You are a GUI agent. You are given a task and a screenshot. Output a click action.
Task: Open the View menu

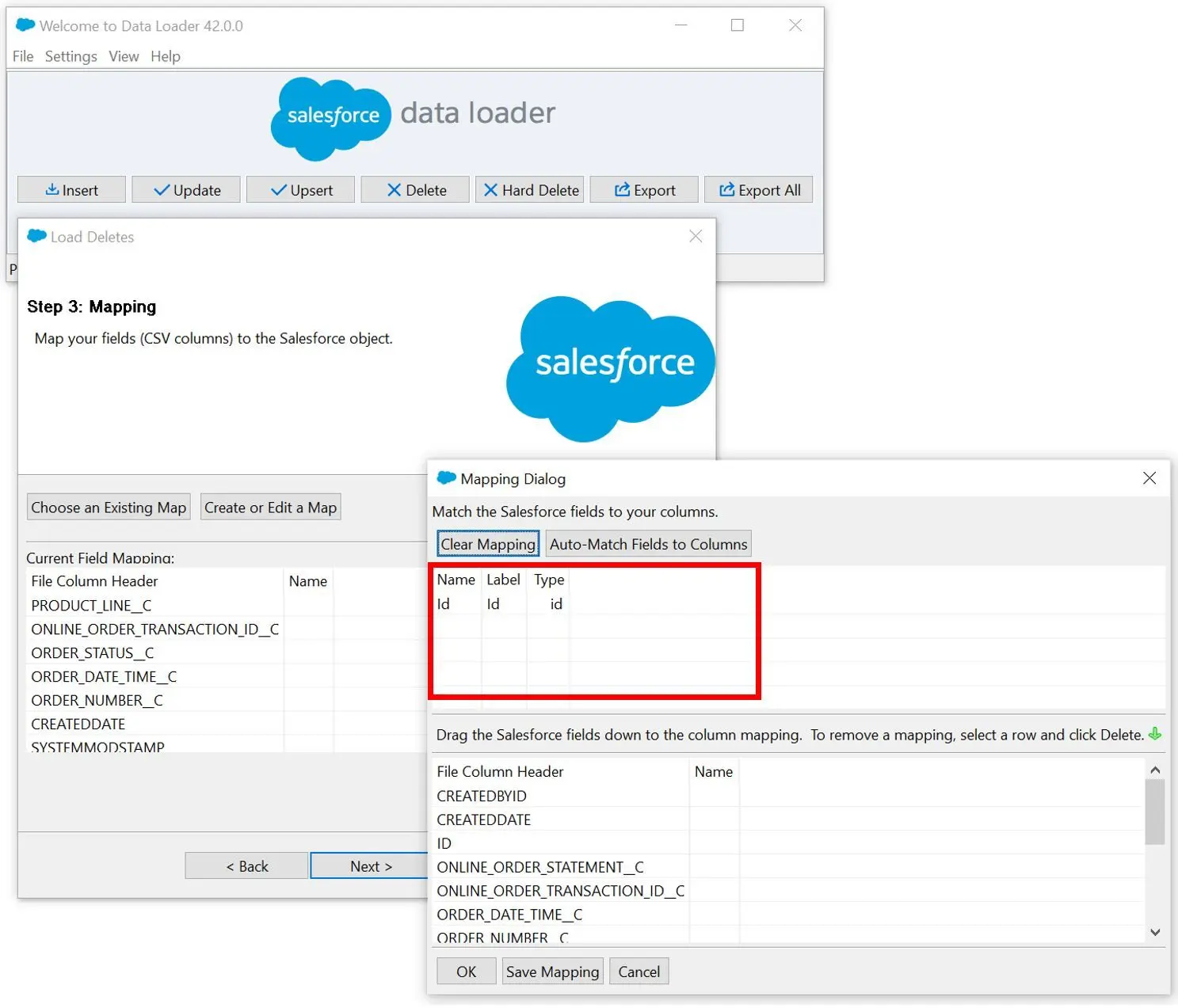124,56
